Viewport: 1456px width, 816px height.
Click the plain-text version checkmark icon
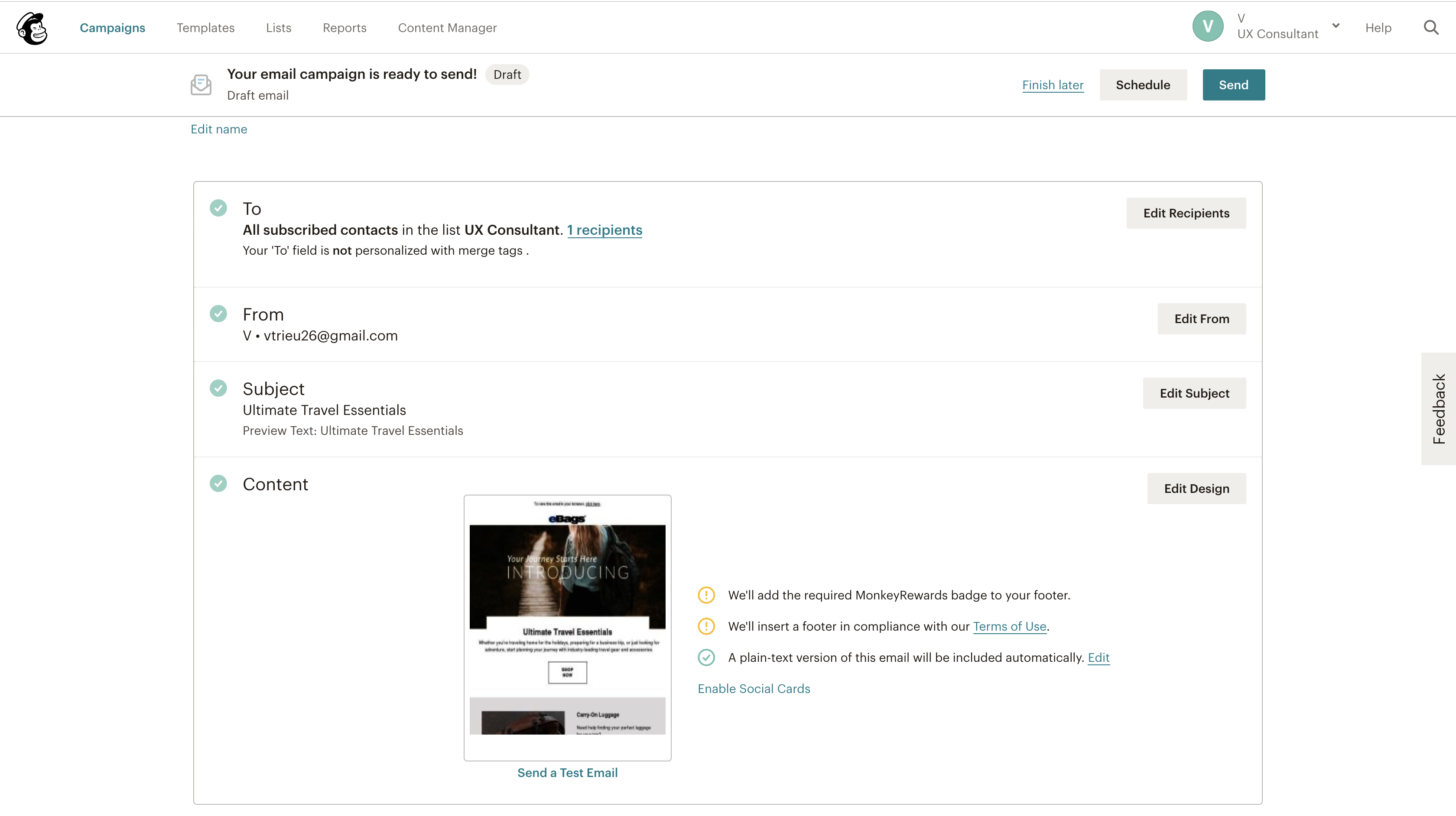click(x=706, y=657)
